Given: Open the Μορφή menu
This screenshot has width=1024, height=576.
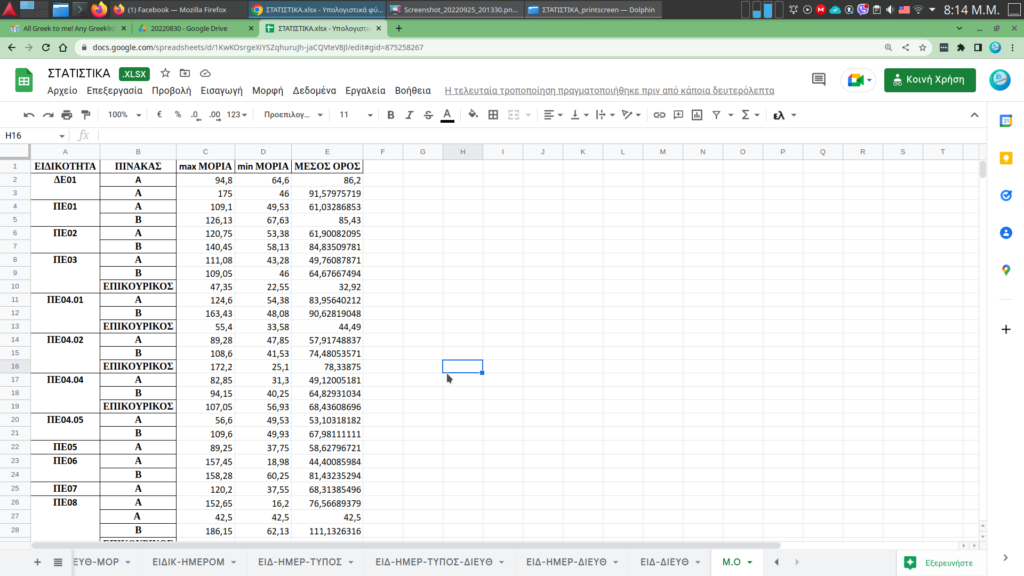Looking at the screenshot, I should tap(268, 91).
